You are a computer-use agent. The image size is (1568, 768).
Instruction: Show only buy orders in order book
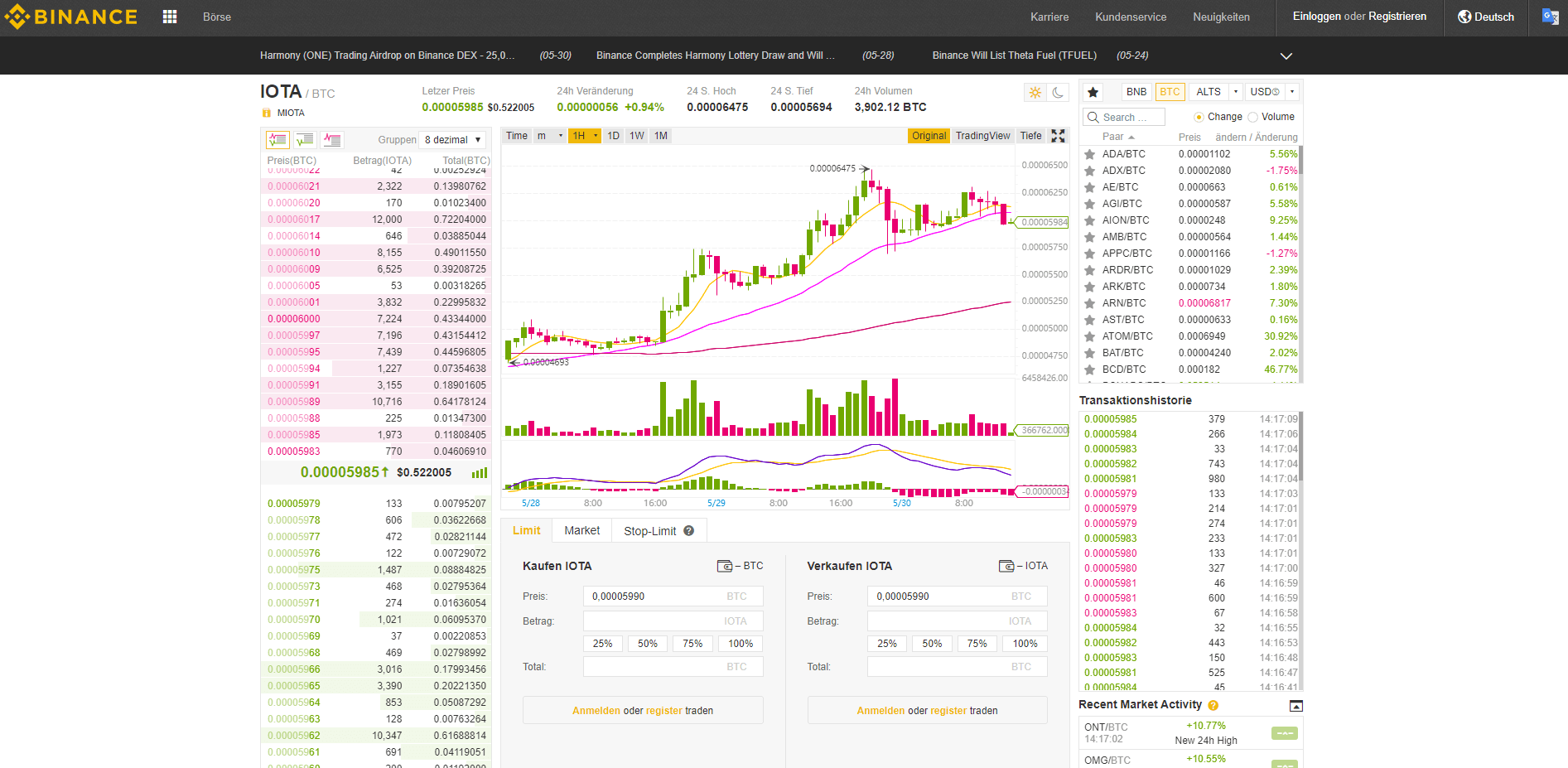point(305,139)
